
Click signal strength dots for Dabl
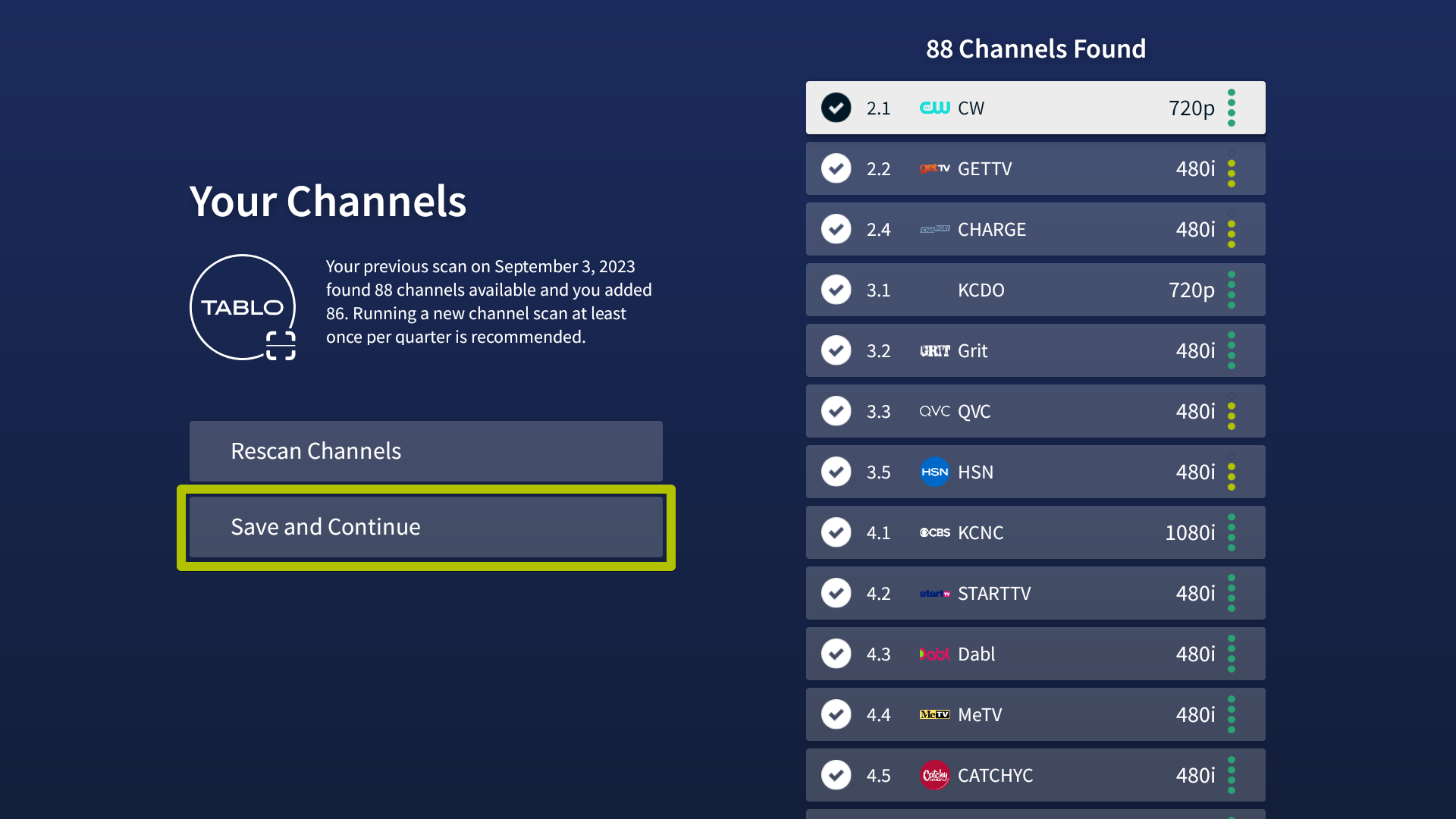click(1232, 654)
